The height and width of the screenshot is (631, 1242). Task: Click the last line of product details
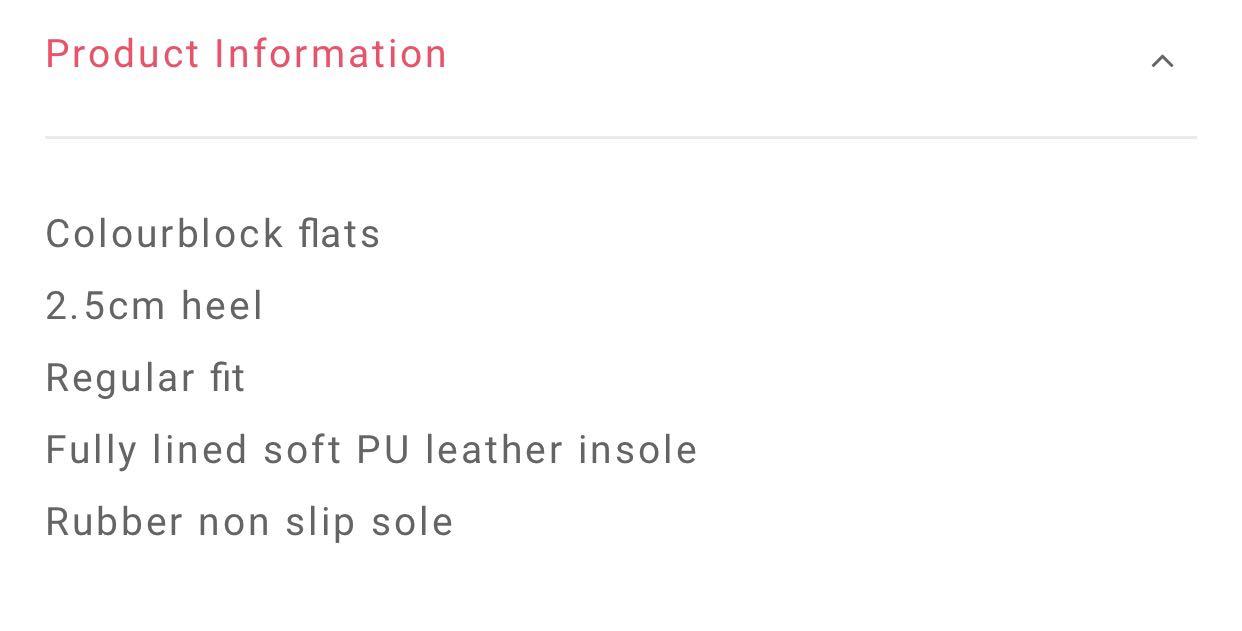coord(249,521)
